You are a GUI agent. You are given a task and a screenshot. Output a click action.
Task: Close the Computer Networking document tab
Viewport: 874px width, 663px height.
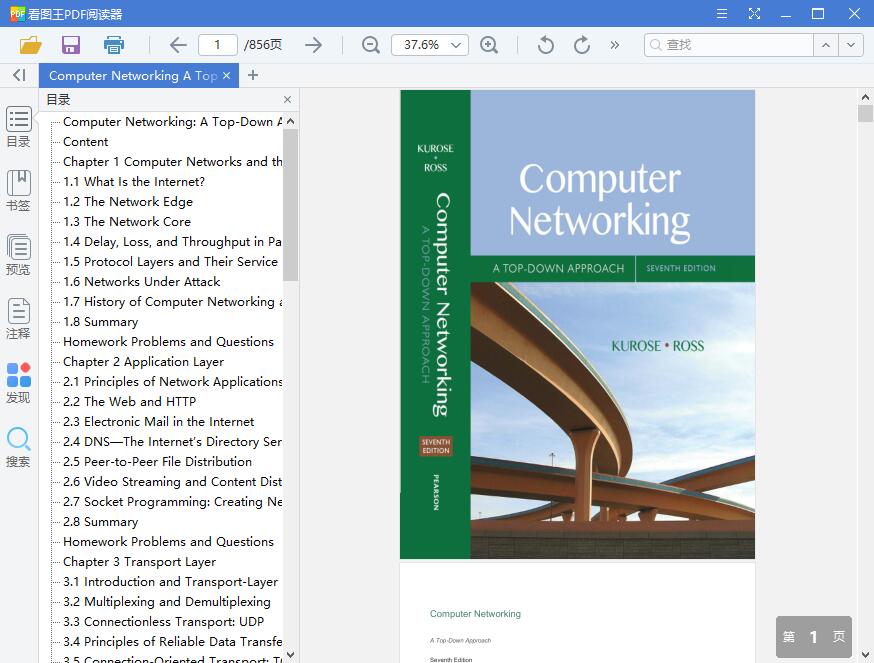coord(226,75)
